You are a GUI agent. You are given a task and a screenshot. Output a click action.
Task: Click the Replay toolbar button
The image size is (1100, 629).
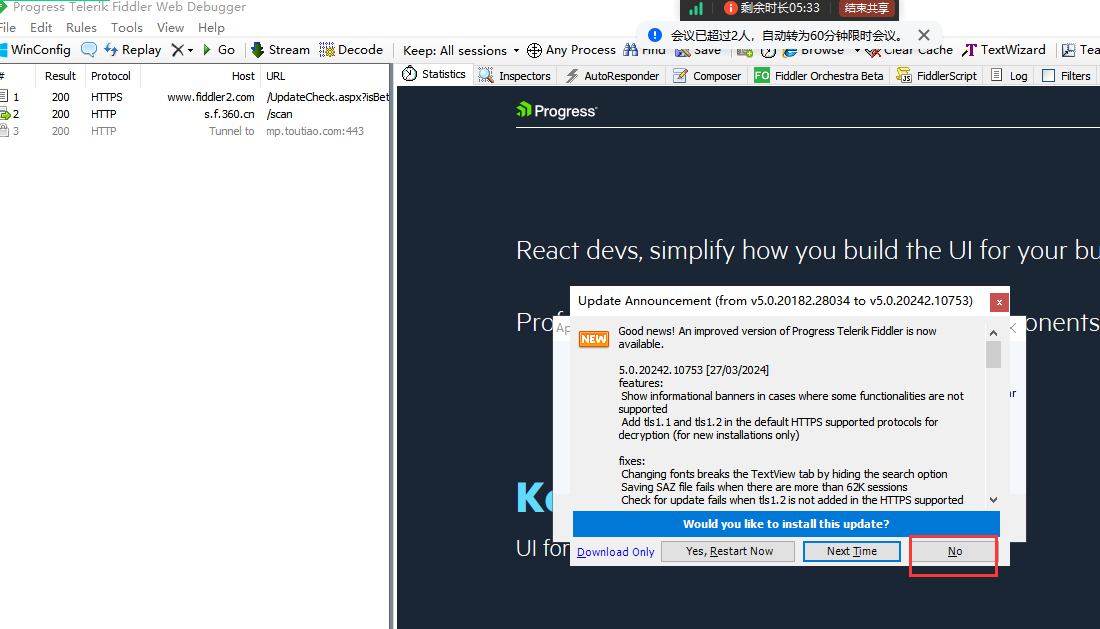point(133,50)
